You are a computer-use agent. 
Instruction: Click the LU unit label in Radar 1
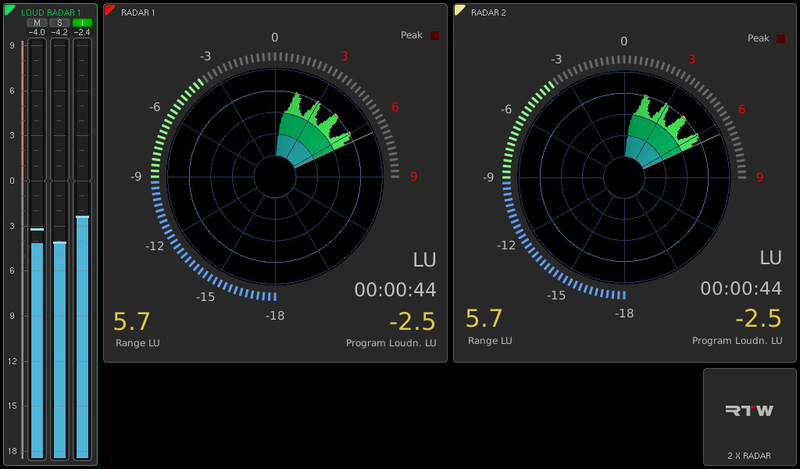pos(424,260)
